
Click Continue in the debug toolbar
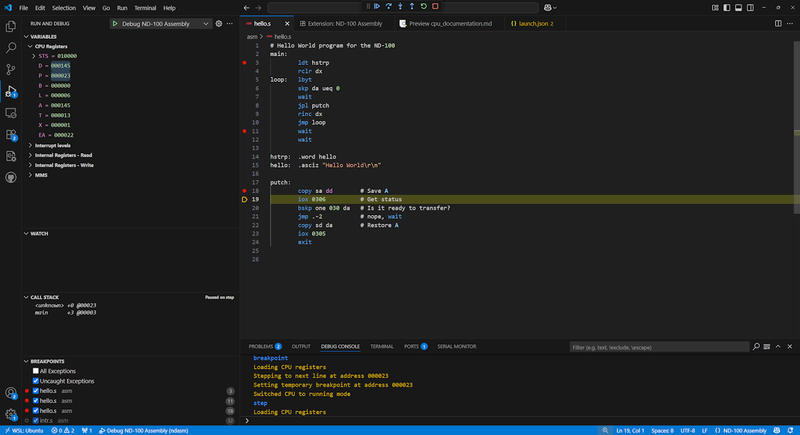pyautogui.click(x=377, y=7)
